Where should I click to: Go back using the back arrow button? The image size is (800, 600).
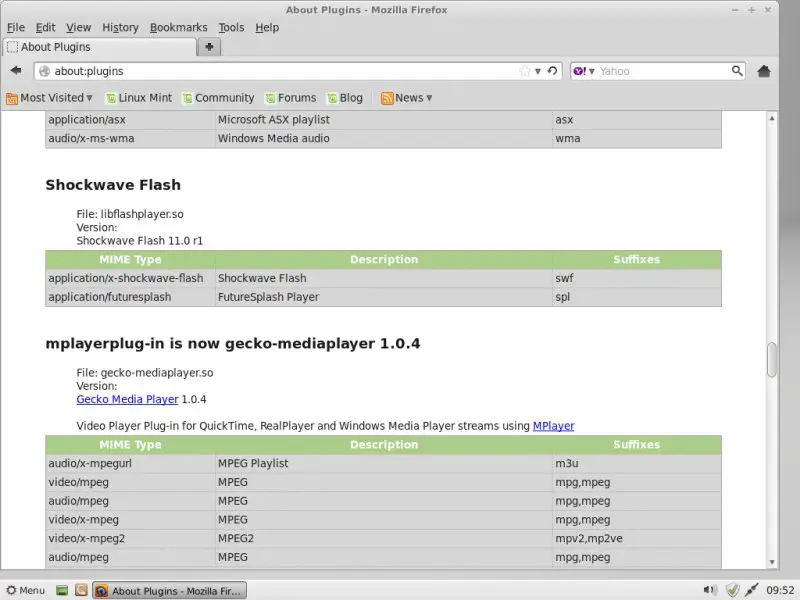click(x=16, y=70)
